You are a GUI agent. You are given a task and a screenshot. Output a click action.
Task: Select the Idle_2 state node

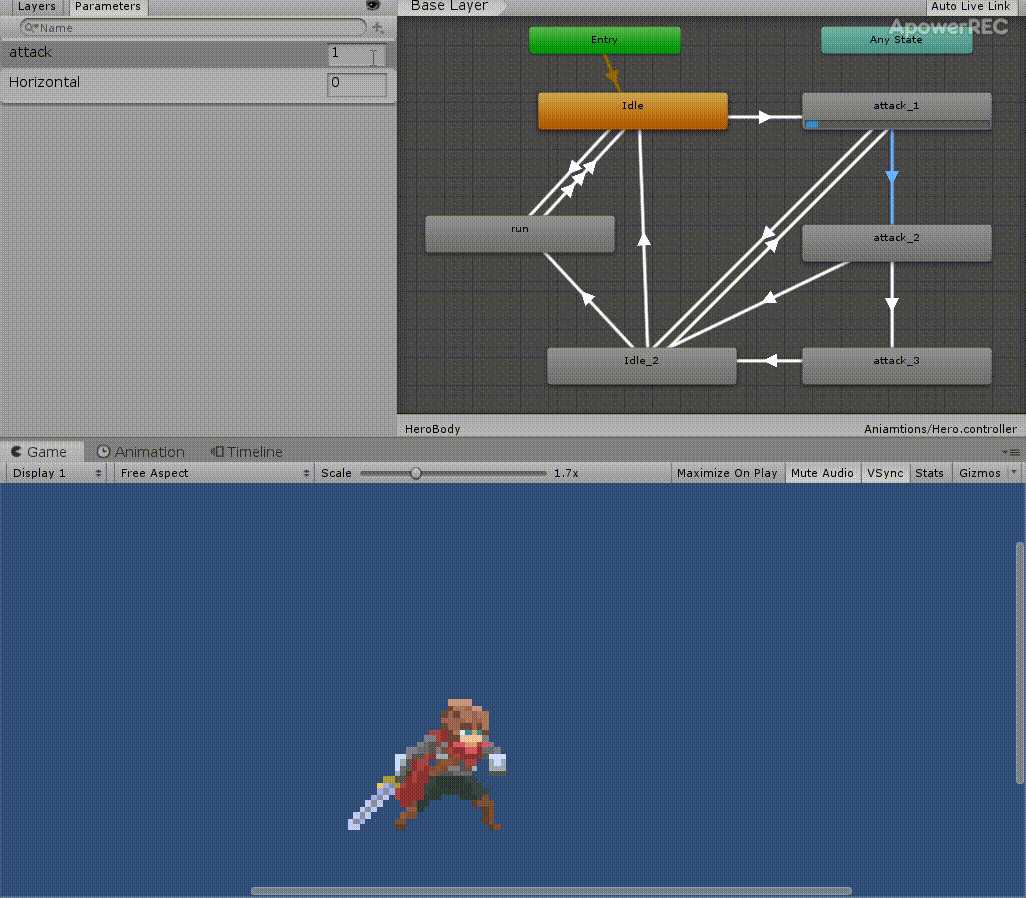642,366
